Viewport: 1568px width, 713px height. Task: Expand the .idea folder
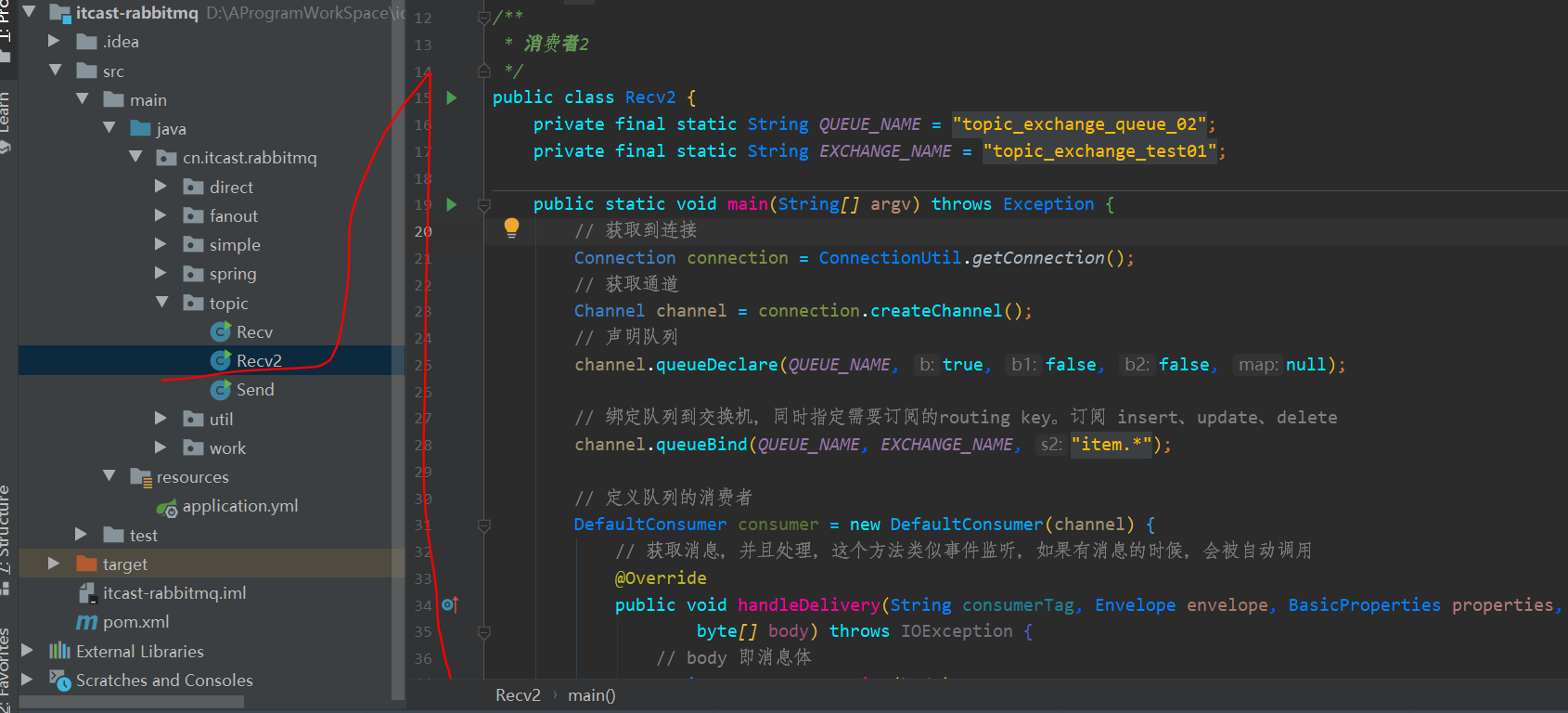click(54, 41)
